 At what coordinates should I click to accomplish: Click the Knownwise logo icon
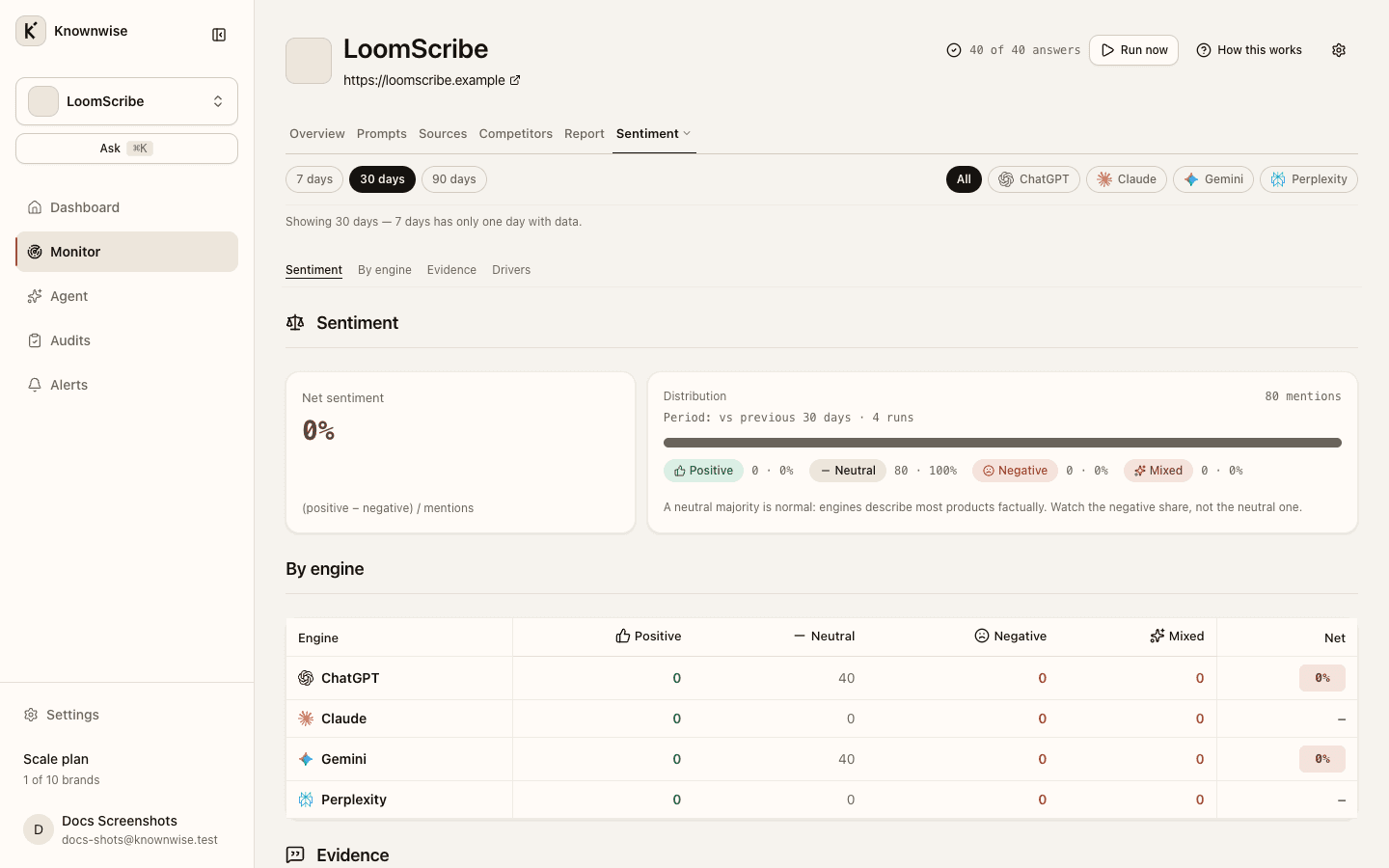[31, 31]
